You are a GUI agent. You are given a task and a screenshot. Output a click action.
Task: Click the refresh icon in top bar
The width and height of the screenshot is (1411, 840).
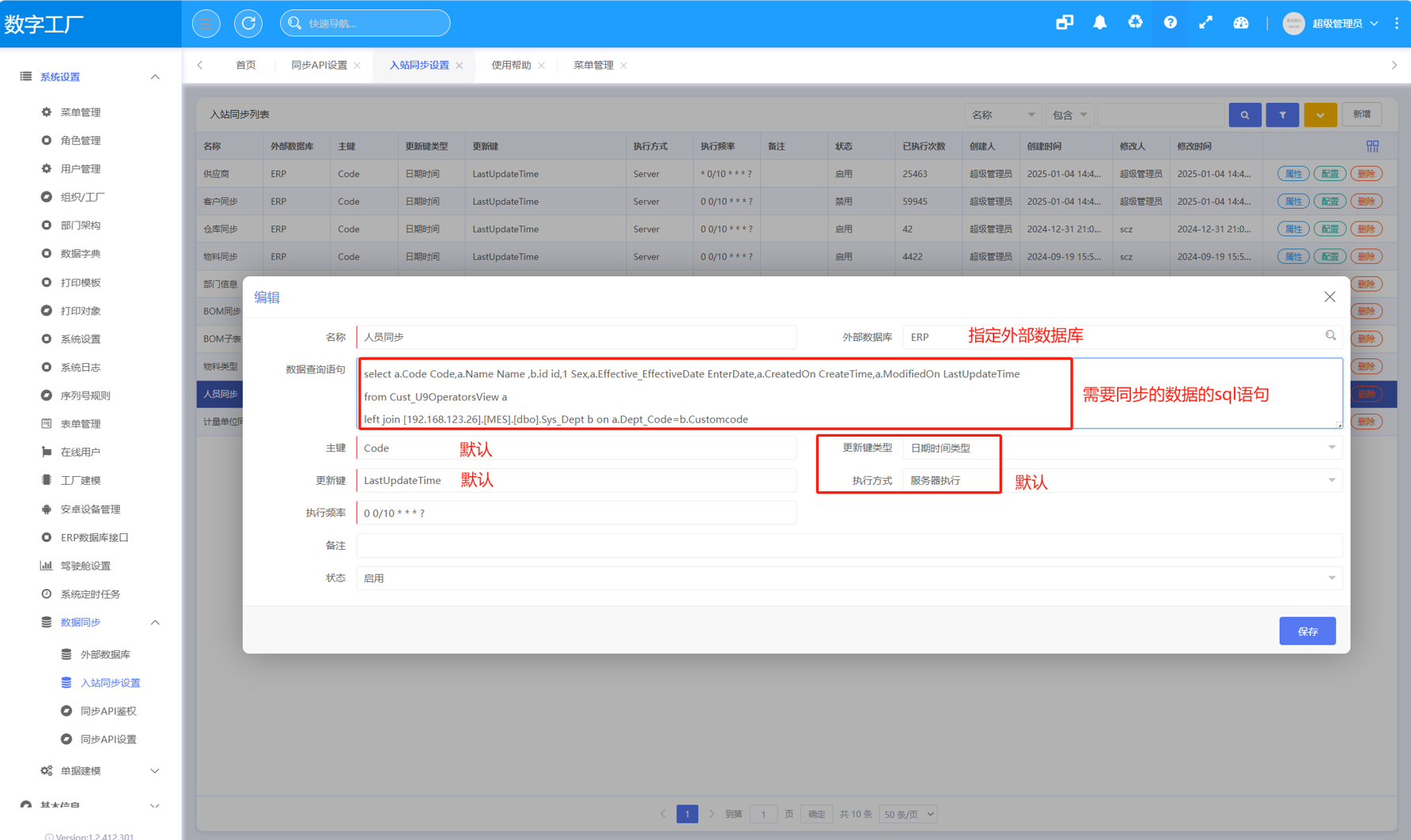248,24
